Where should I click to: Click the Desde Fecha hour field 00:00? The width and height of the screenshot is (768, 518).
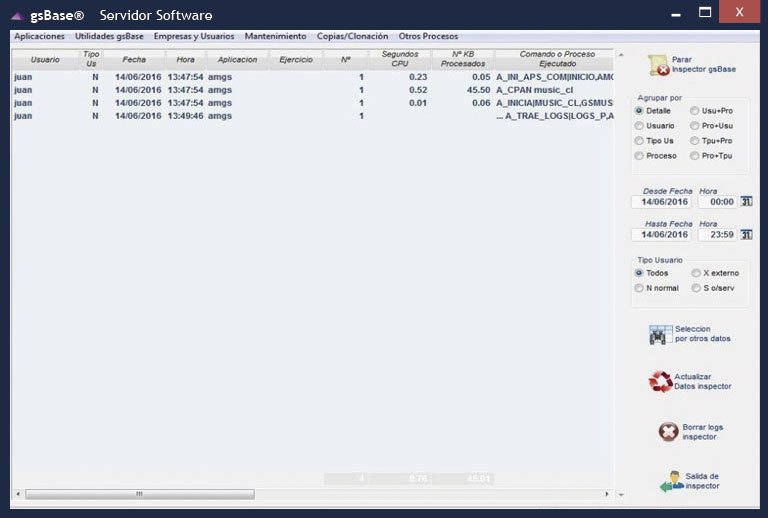(x=718, y=202)
